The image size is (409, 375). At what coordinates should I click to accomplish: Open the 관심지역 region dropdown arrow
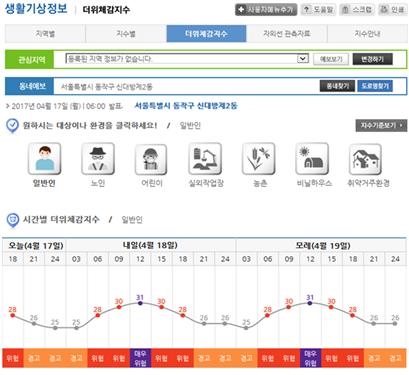click(302, 59)
